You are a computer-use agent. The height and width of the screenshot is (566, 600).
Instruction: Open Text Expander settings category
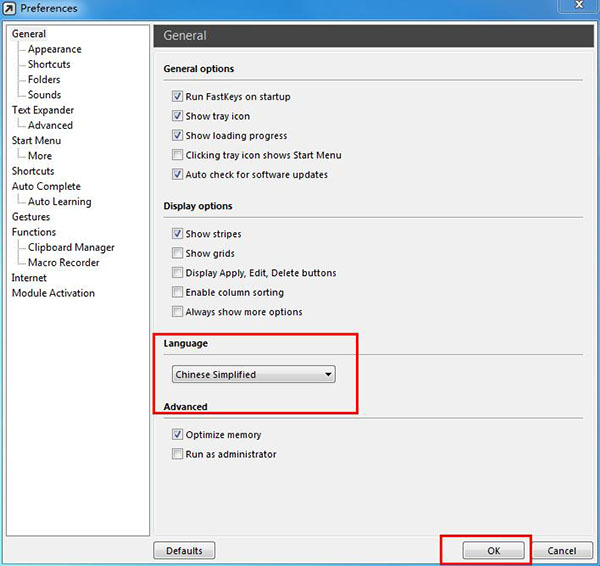pyautogui.click(x=42, y=110)
